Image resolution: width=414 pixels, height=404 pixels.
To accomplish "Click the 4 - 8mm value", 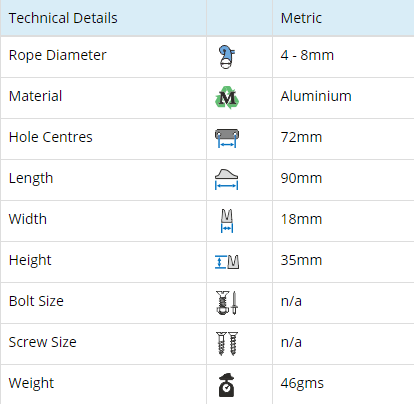I will click(x=307, y=55).
